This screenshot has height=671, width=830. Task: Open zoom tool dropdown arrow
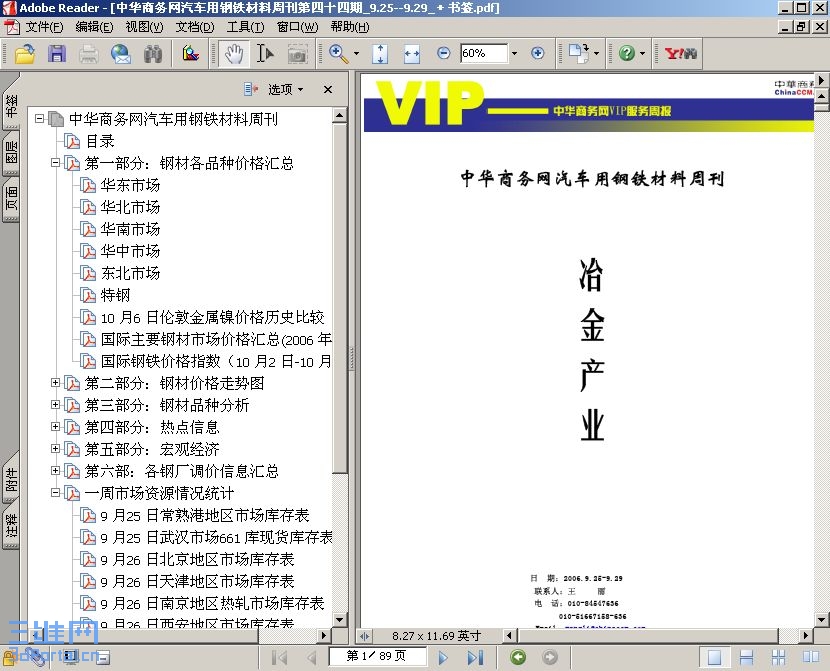(x=356, y=53)
